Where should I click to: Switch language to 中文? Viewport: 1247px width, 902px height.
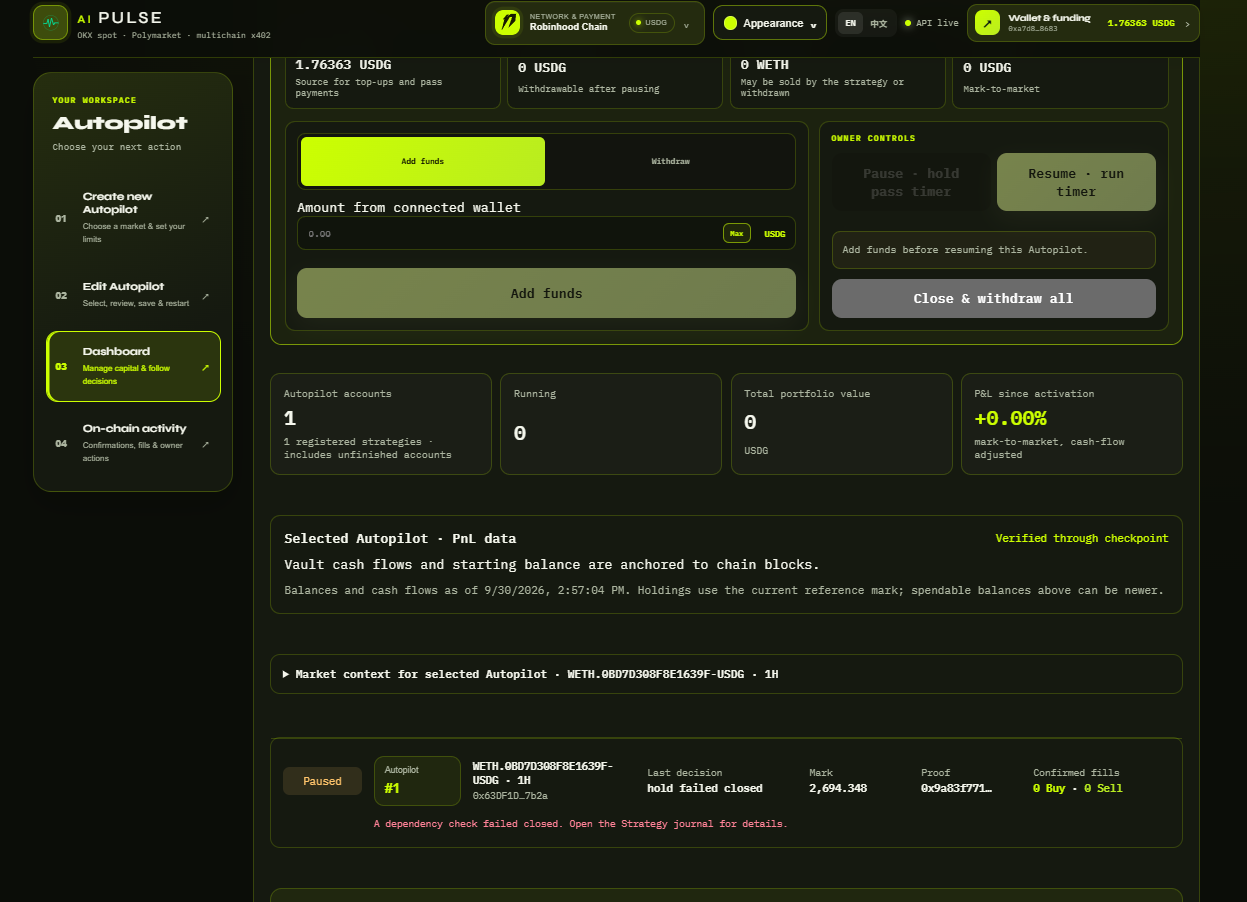[878, 23]
